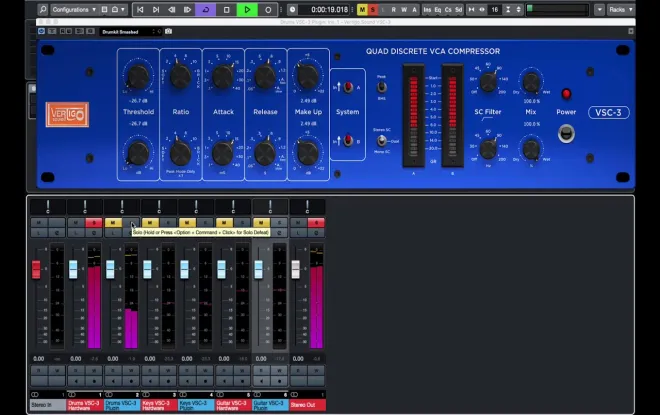Open channel settings (e) for Drums VSC-3 Hardware
The image size is (660, 415).
(x=94, y=232)
